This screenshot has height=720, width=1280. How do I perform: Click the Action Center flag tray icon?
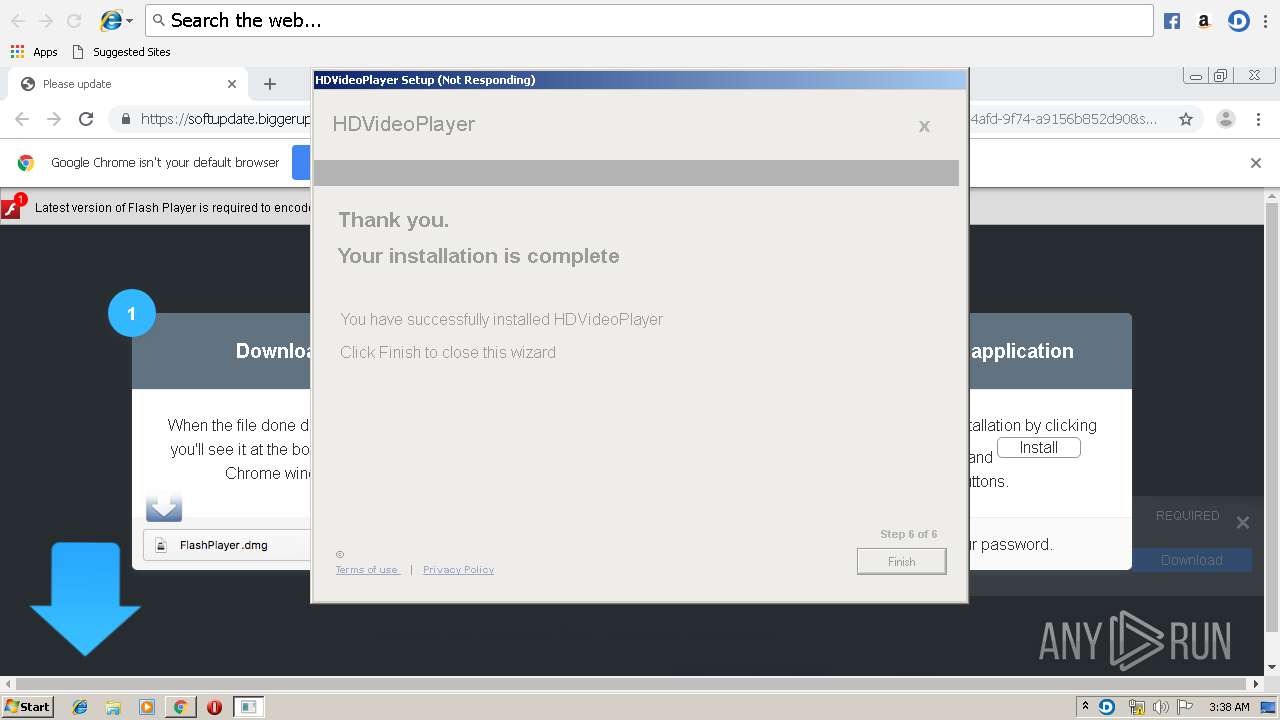coord(1185,707)
